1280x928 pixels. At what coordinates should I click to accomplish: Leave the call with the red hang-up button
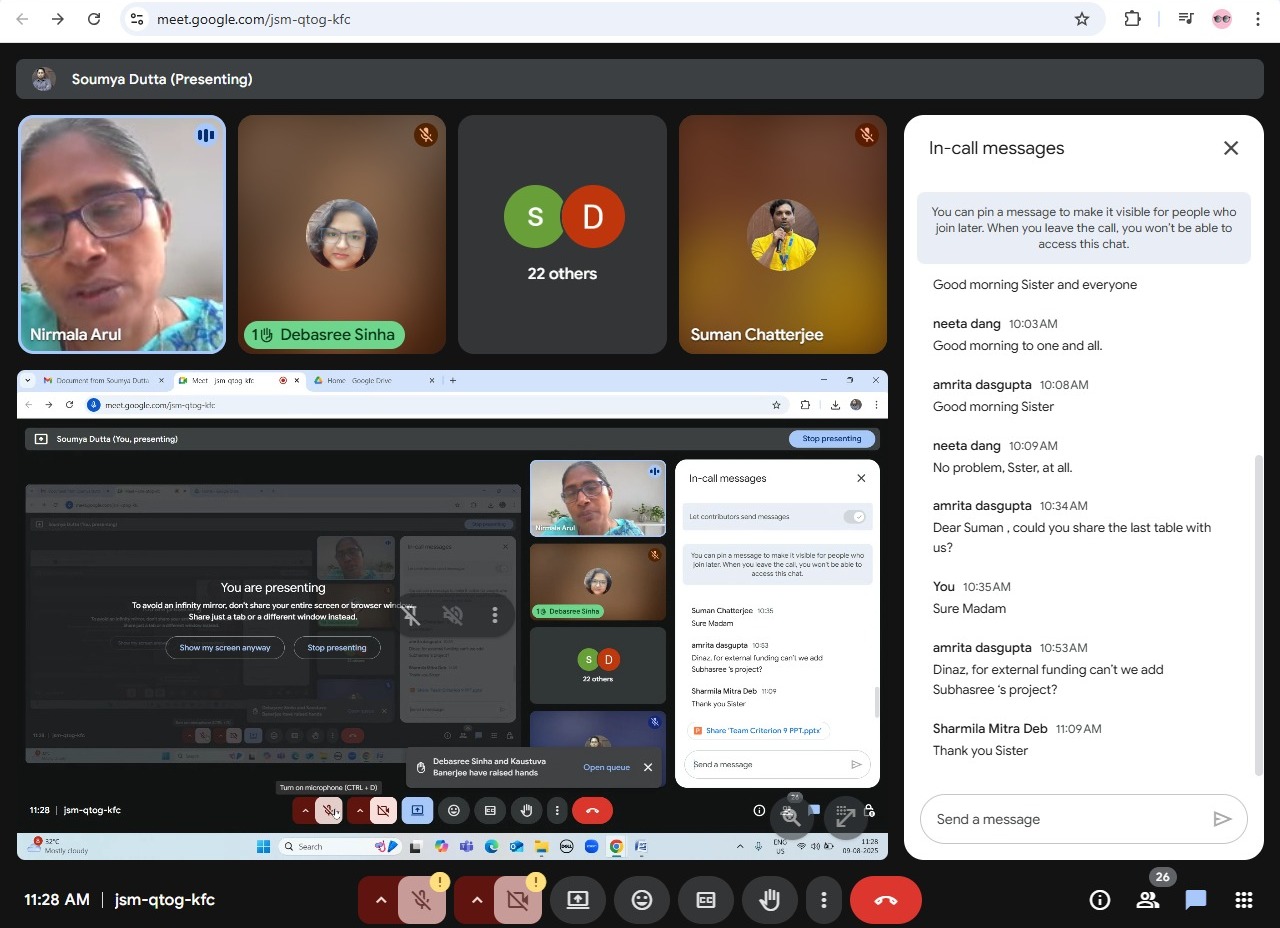[885, 900]
